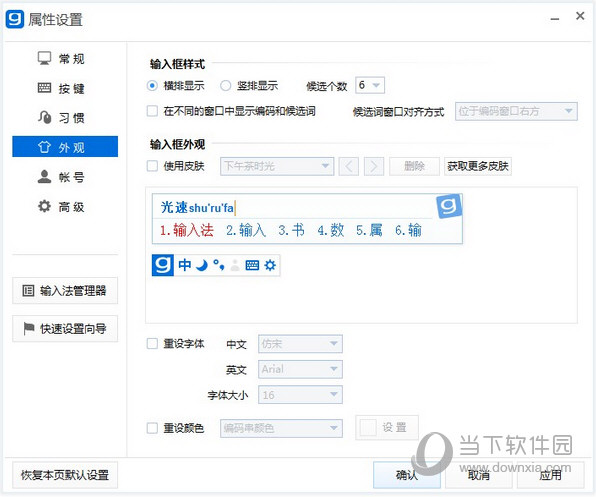The image size is (596, 497).
Task: Click candidate 4.数 in preview
Action: (331, 230)
